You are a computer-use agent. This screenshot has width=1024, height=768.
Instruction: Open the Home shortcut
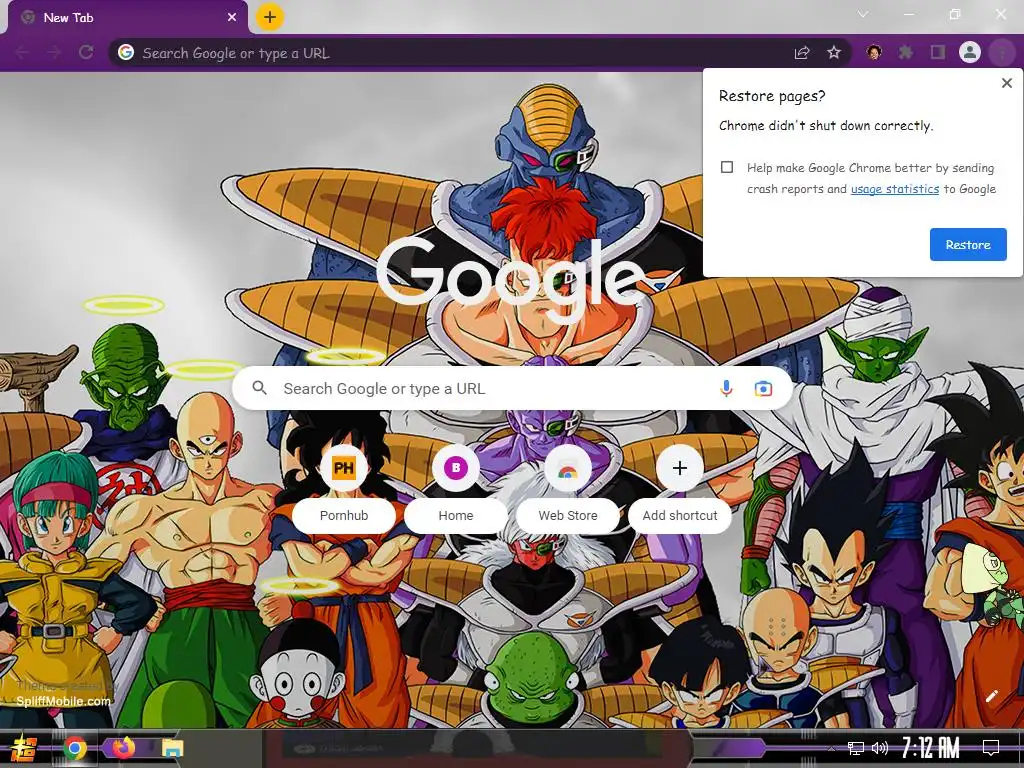(456, 488)
